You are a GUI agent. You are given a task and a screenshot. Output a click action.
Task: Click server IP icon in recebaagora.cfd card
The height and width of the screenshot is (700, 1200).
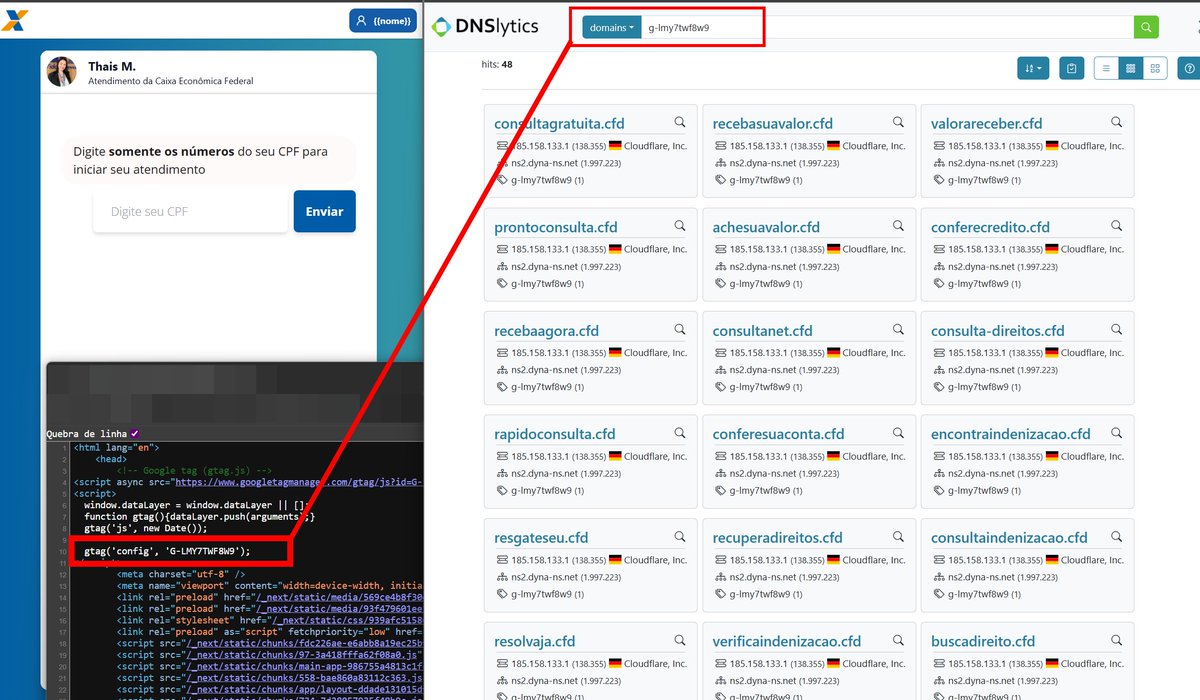coord(502,353)
